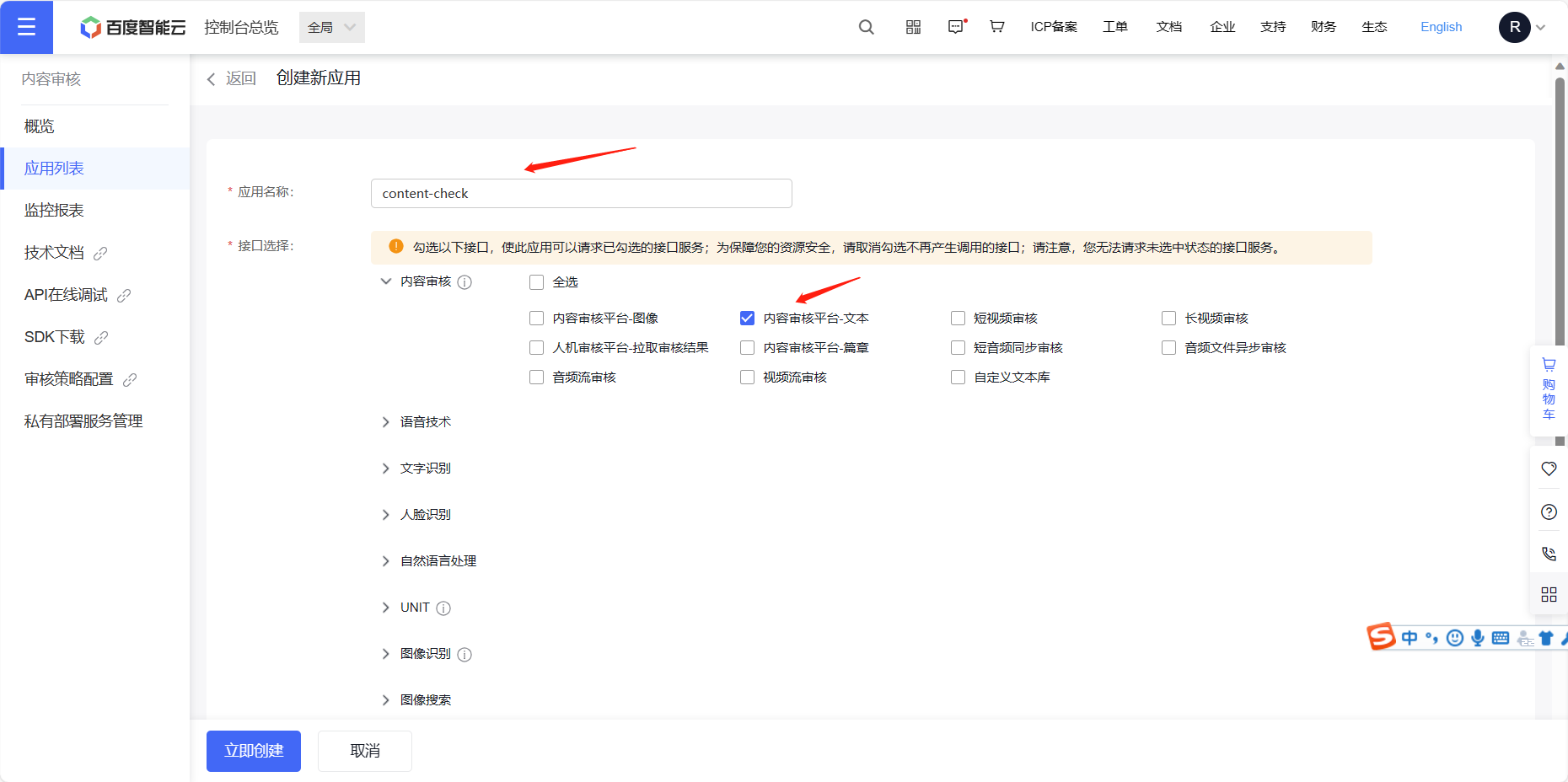Click the link icon beside 审核策略配置

click(x=130, y=380)
